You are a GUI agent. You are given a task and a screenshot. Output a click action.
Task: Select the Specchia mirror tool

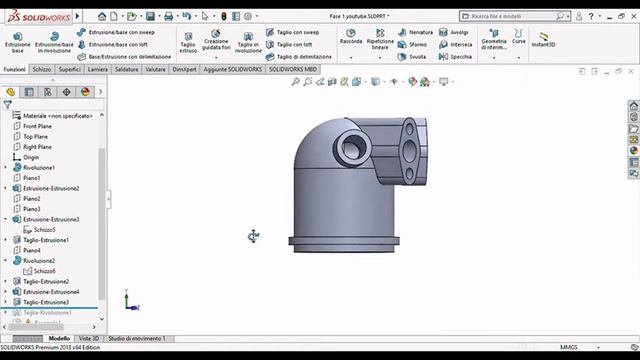[x=456, y=57]
